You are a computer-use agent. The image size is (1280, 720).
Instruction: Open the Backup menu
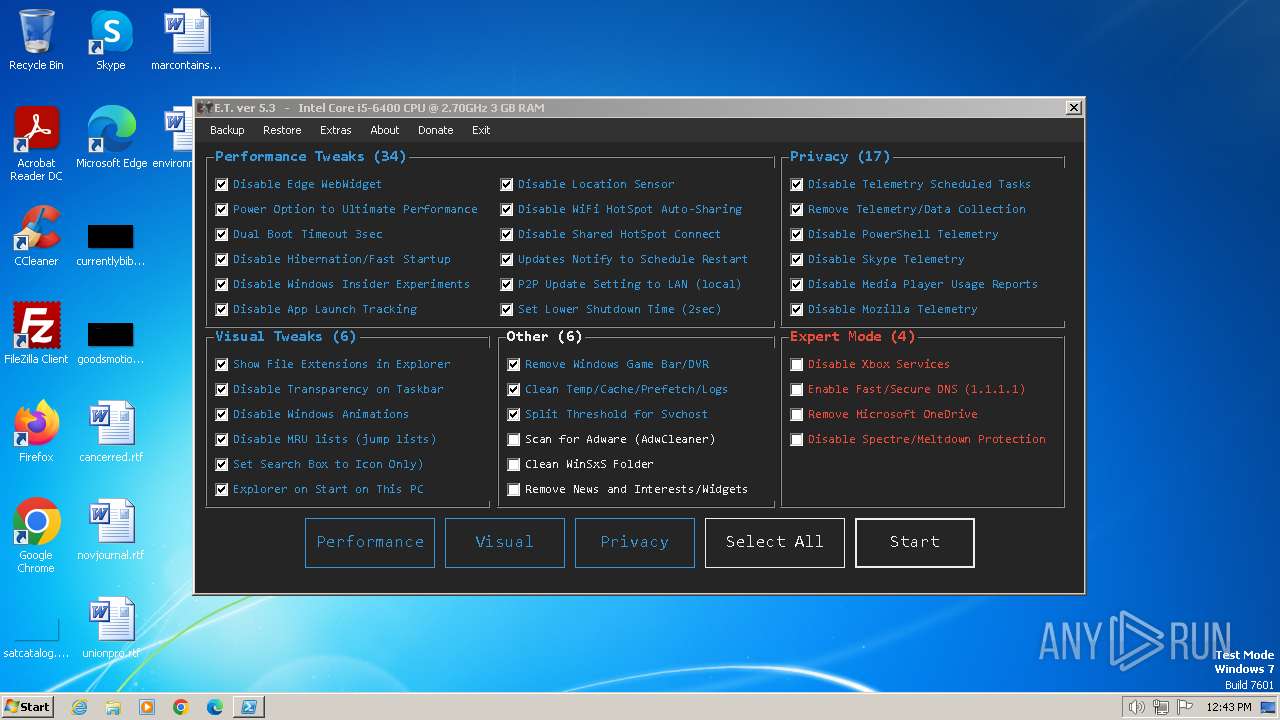(x=227, y=130)
